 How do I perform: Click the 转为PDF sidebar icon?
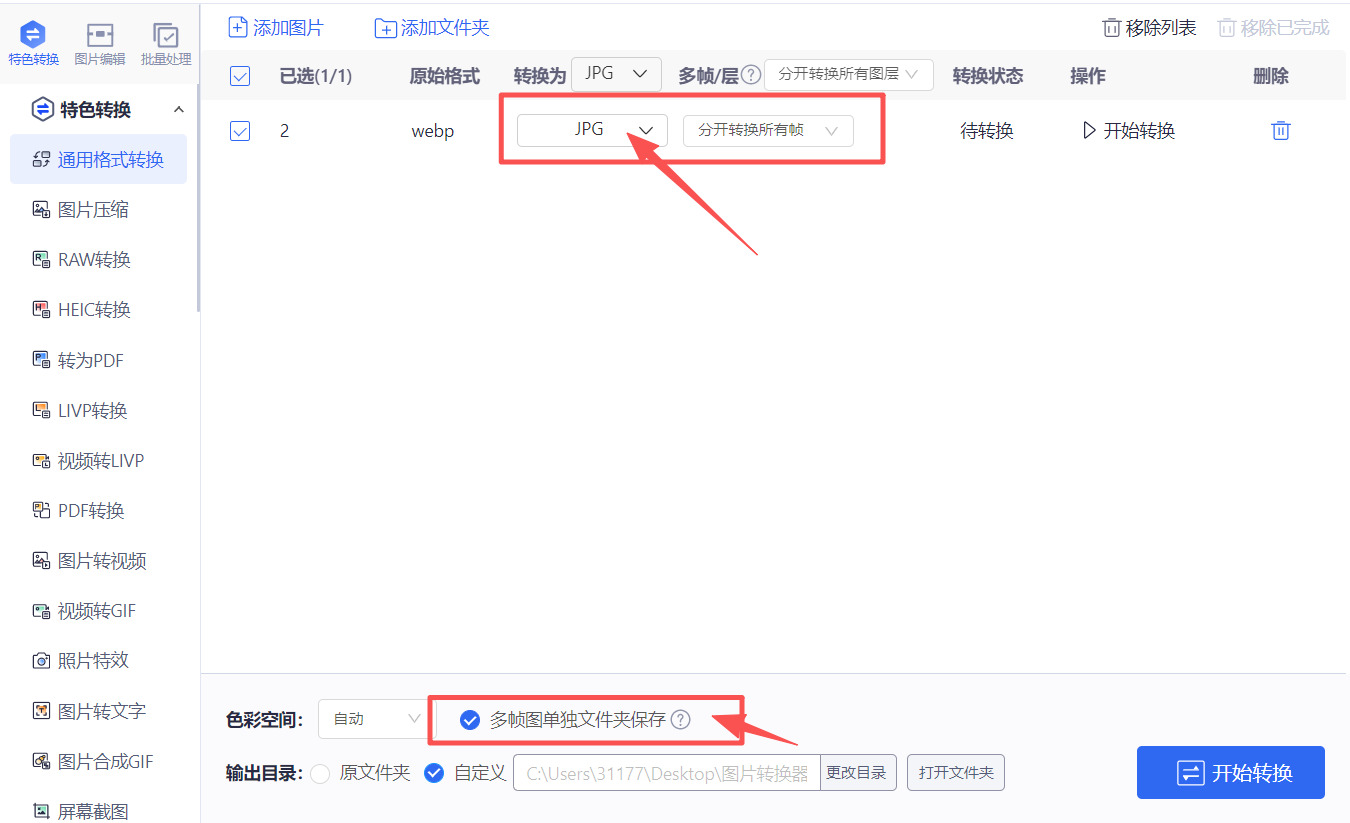pos(41,360)
